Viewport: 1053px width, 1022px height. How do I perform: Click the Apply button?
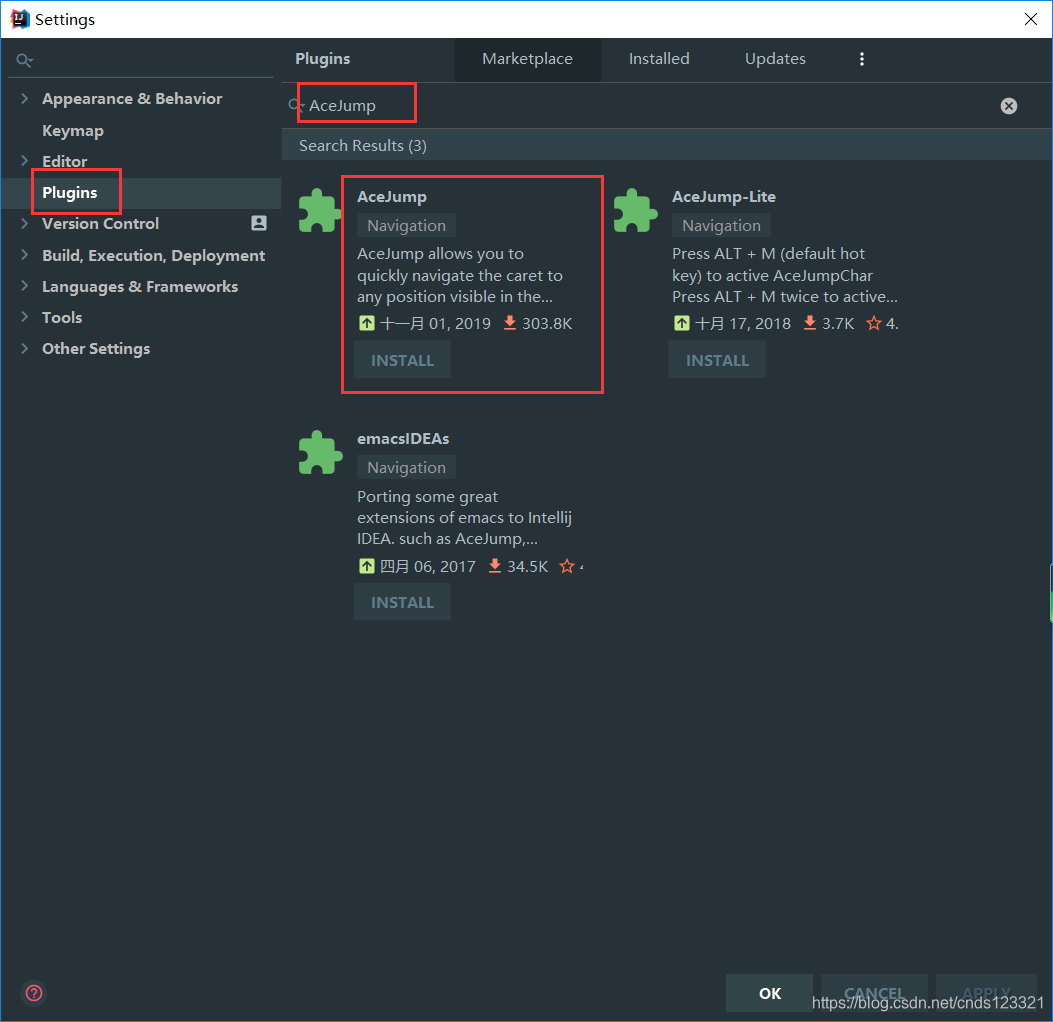click(986, 992)
